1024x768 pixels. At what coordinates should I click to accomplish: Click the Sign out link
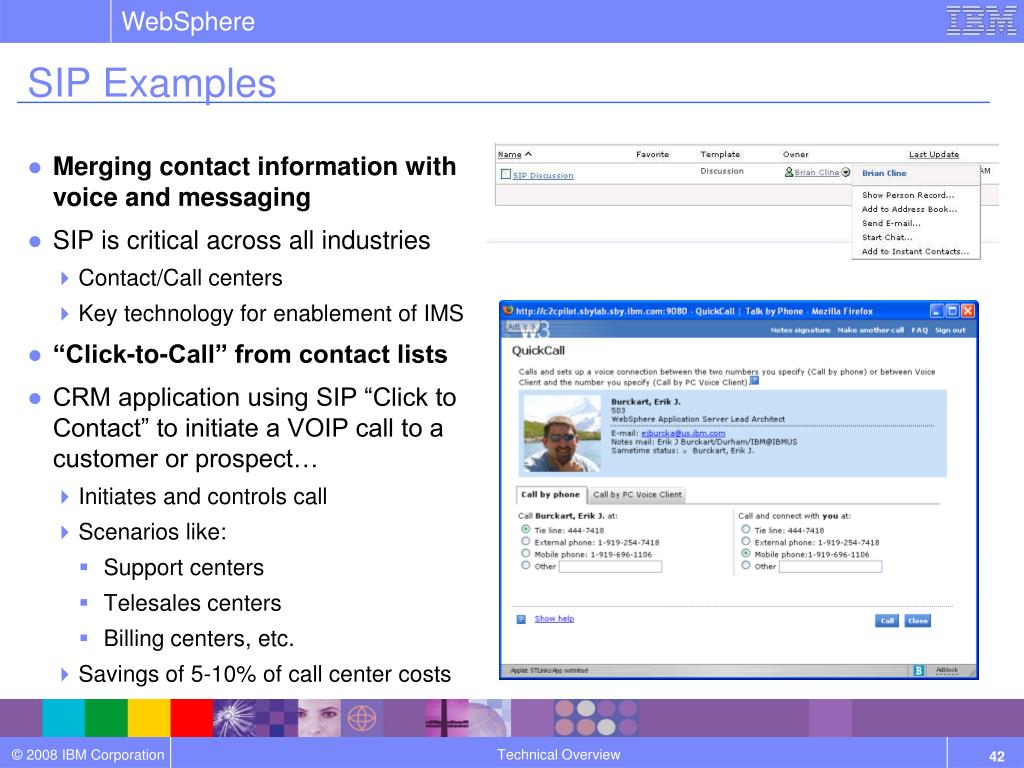point(950,330)
